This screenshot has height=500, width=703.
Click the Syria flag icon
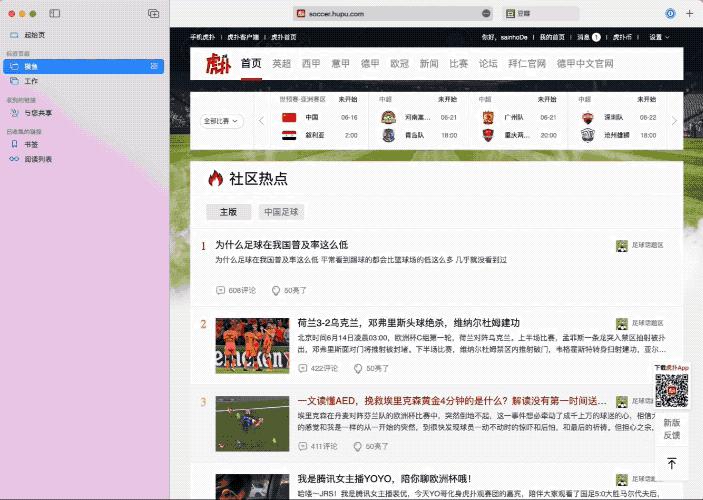[289, 135]
